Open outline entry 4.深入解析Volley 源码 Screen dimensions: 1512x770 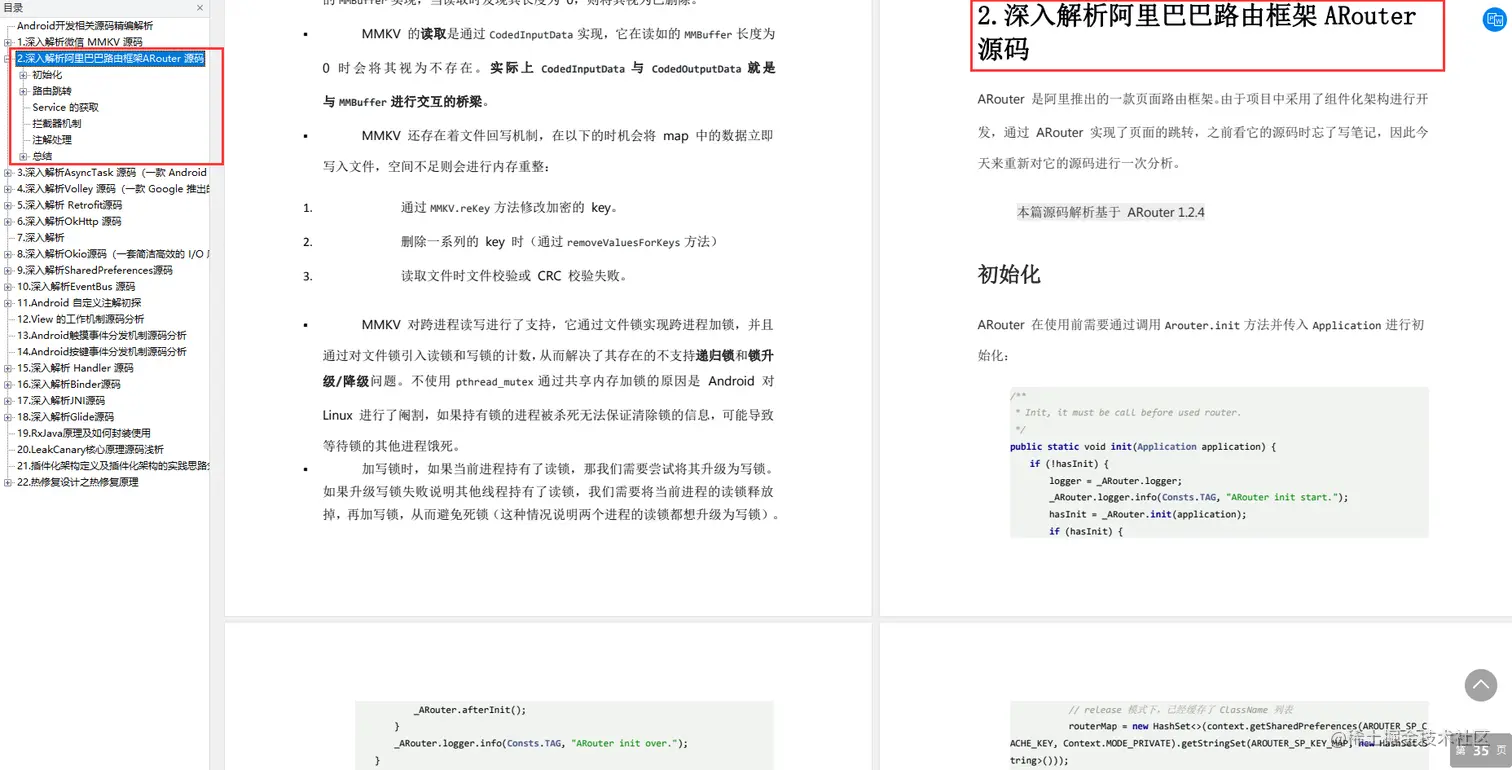click(112, 189)
